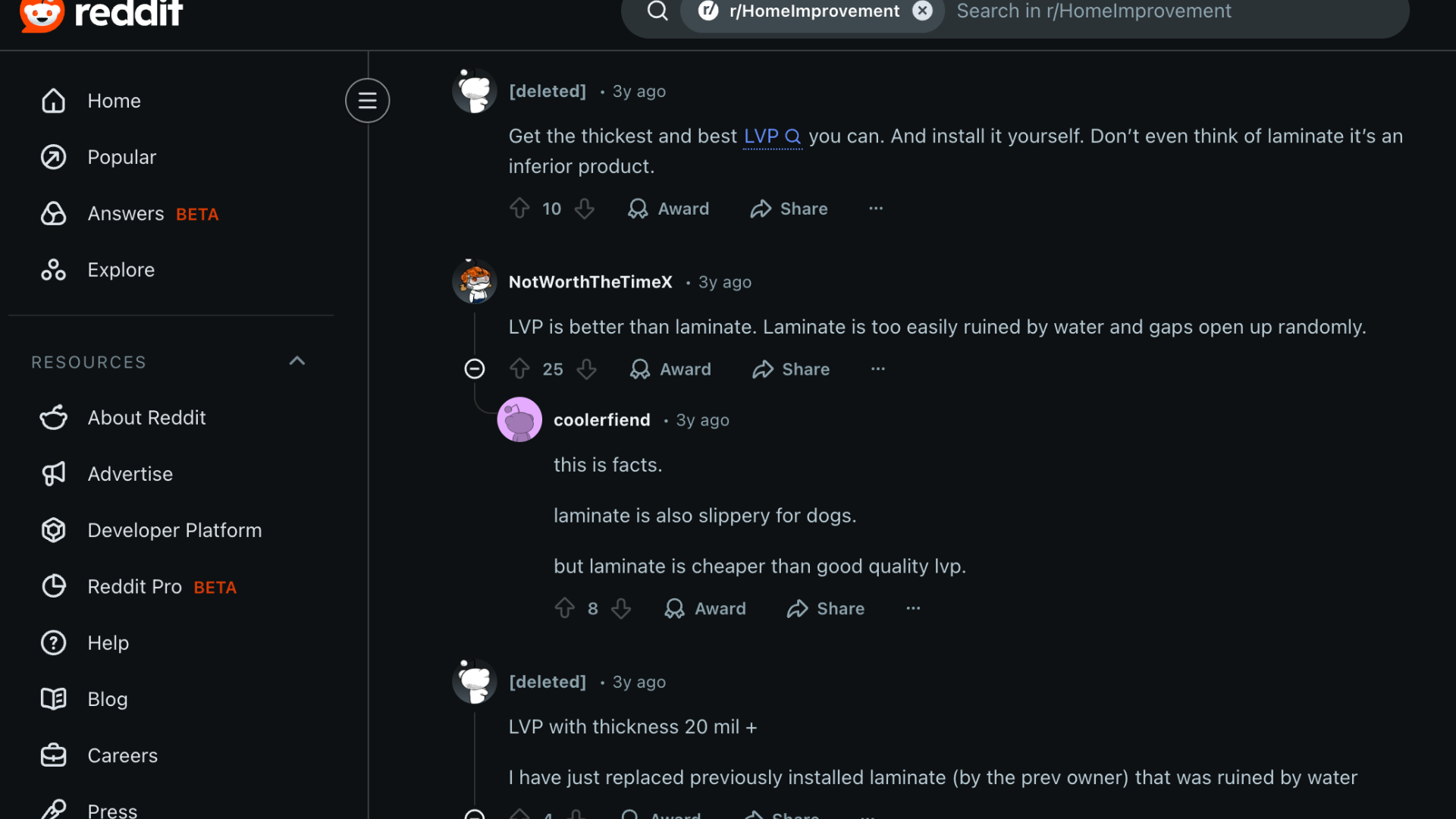Open the Popular feed
This screenshot has height=819, width=1456.
[121, 157]
